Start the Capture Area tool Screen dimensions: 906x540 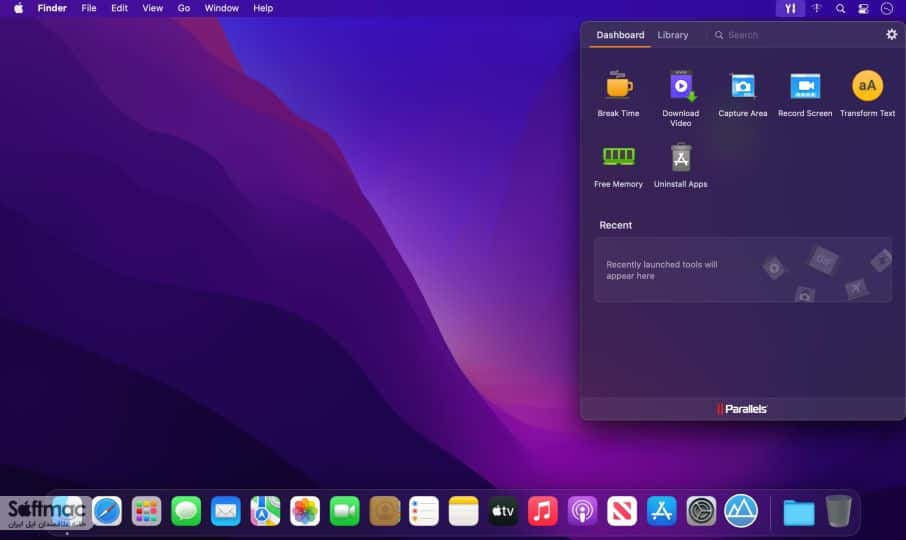(x=742, y=94)
